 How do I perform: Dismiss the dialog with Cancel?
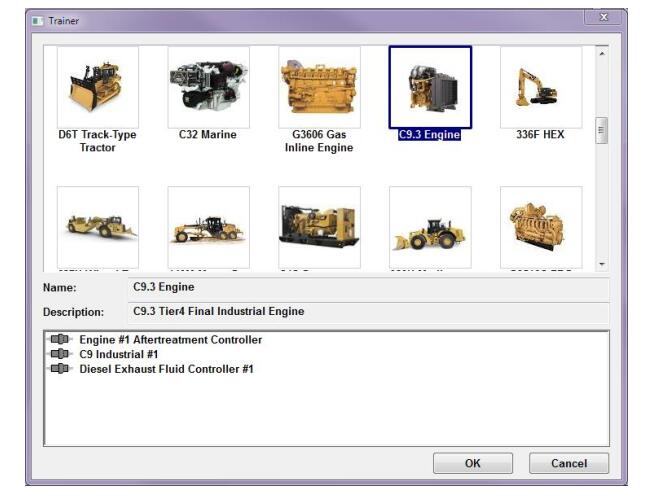coord(569,463)
